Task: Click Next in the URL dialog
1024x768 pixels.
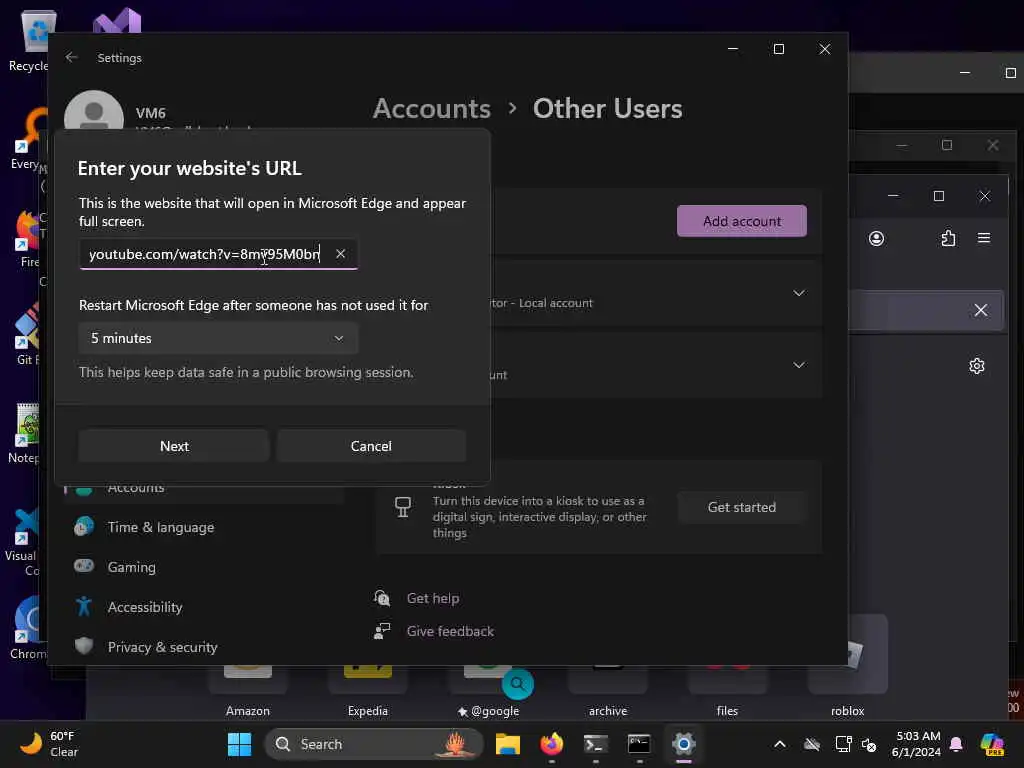Action: point(174,446)
